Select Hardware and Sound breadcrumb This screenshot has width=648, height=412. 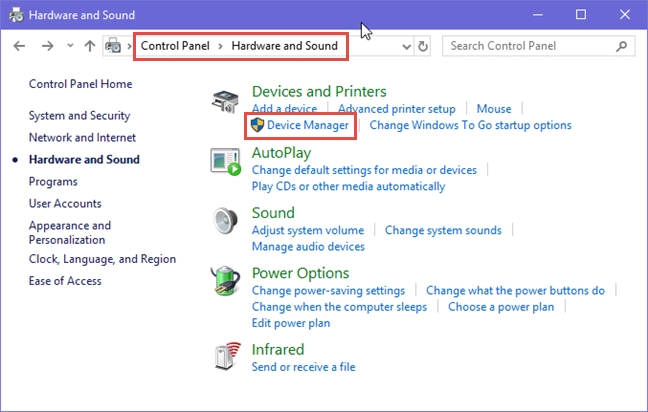point(284,46)
